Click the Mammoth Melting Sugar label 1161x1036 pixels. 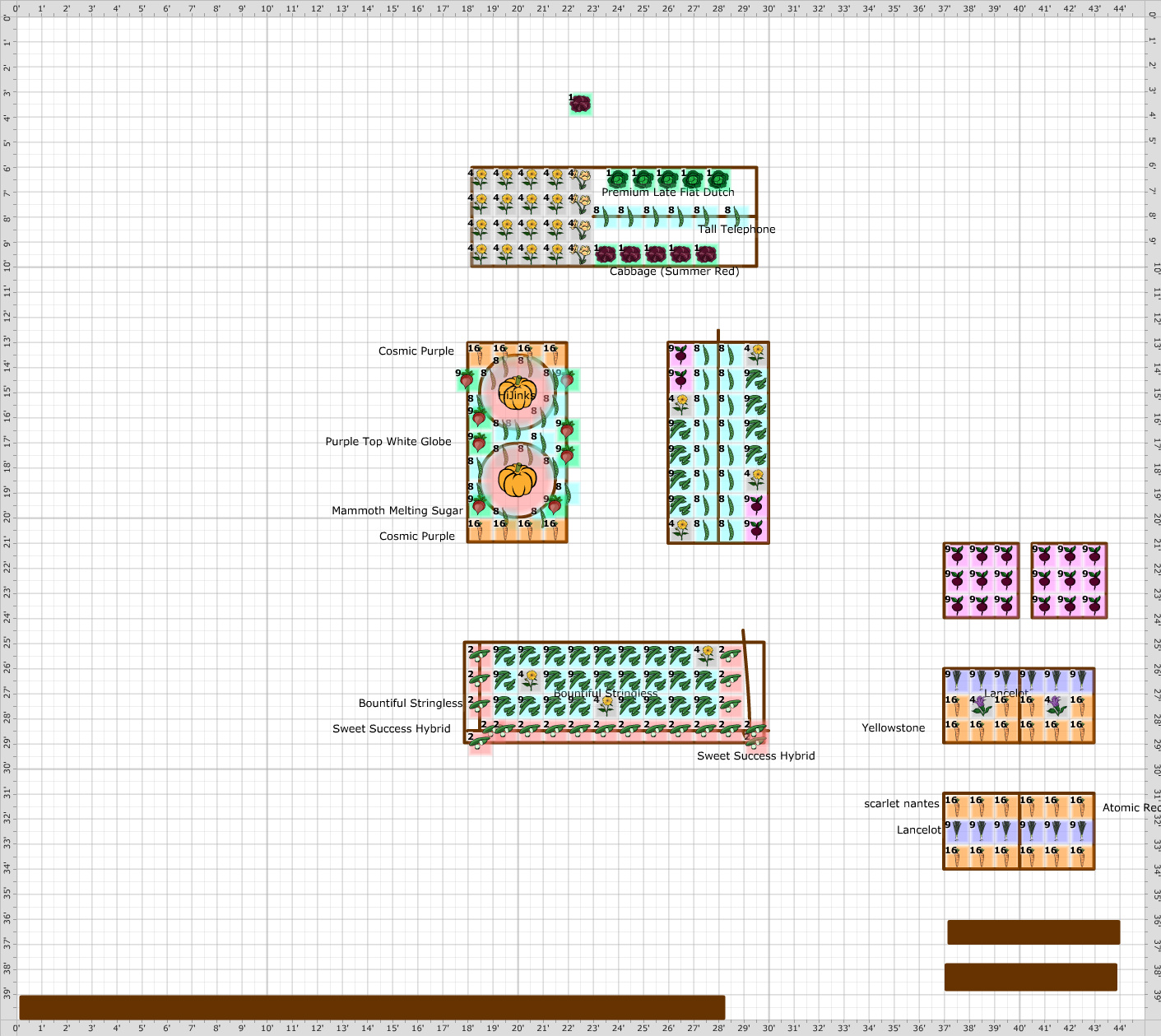(x=397, y=511)
